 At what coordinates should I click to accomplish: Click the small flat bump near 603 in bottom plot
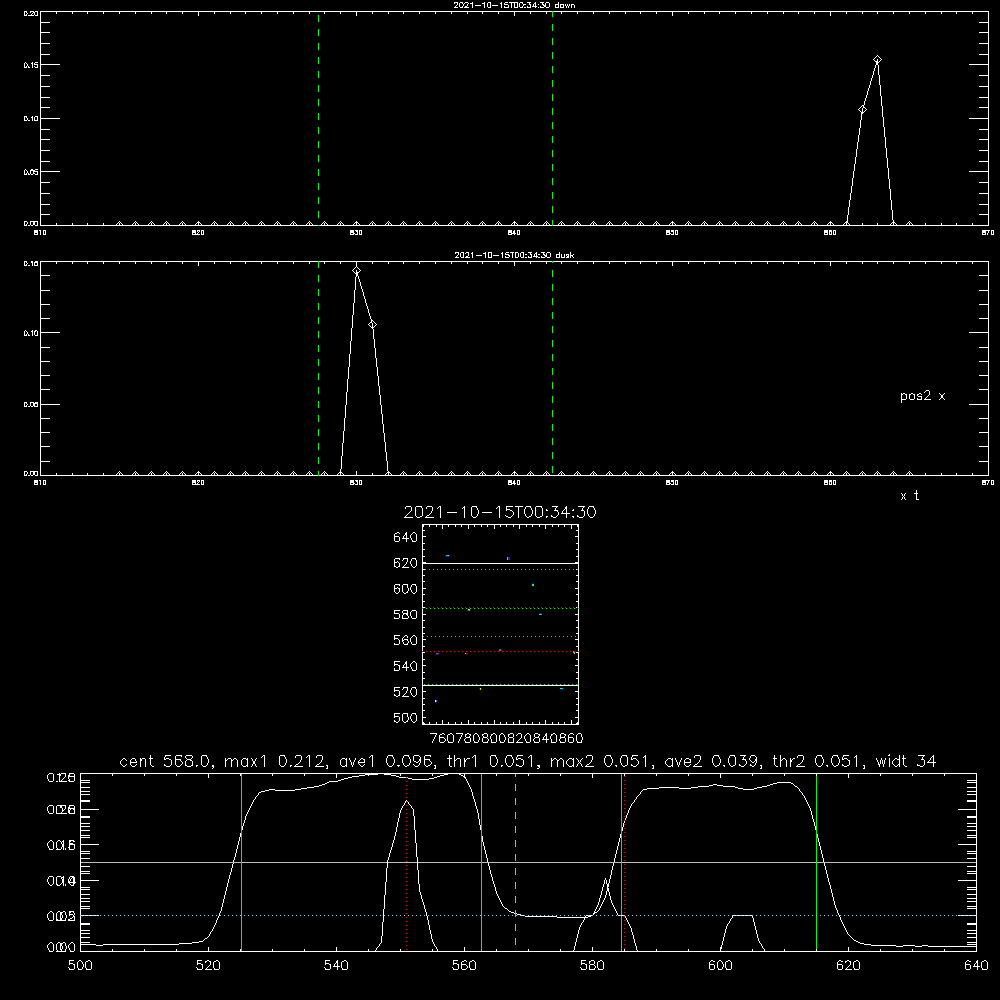click(x=742, y=916)
